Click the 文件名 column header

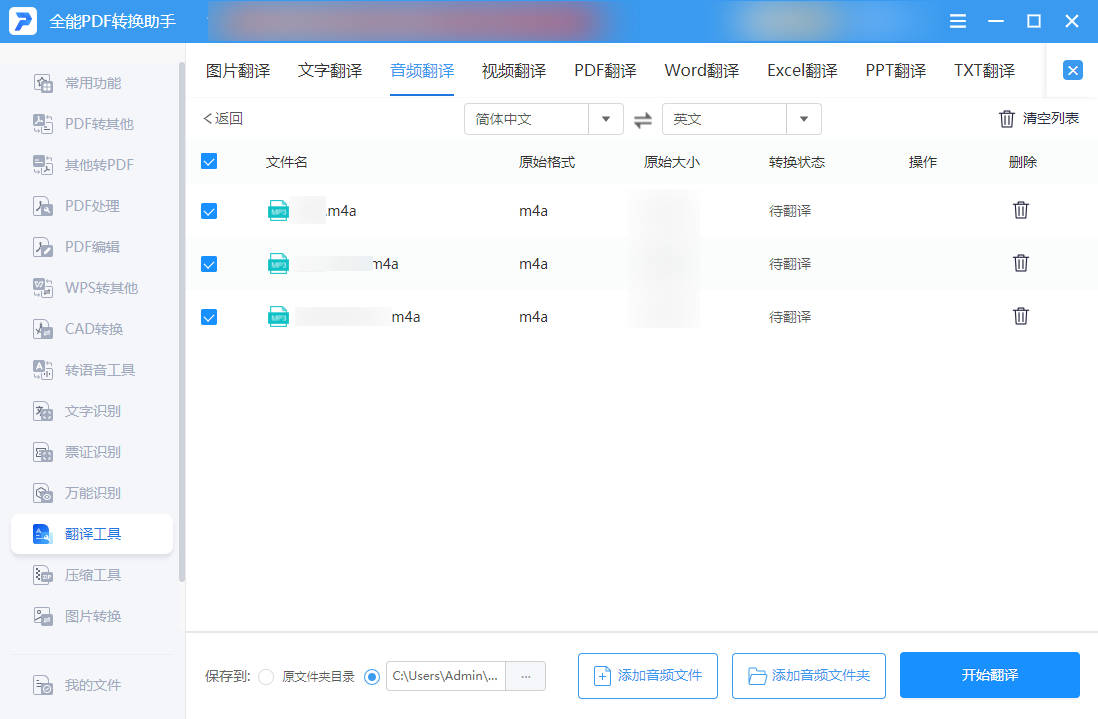286,162
